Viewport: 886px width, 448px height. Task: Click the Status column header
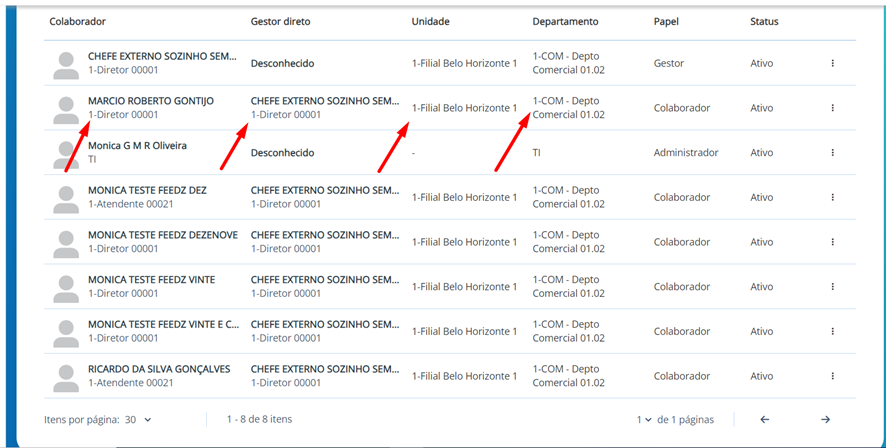[x=764, y=21]
